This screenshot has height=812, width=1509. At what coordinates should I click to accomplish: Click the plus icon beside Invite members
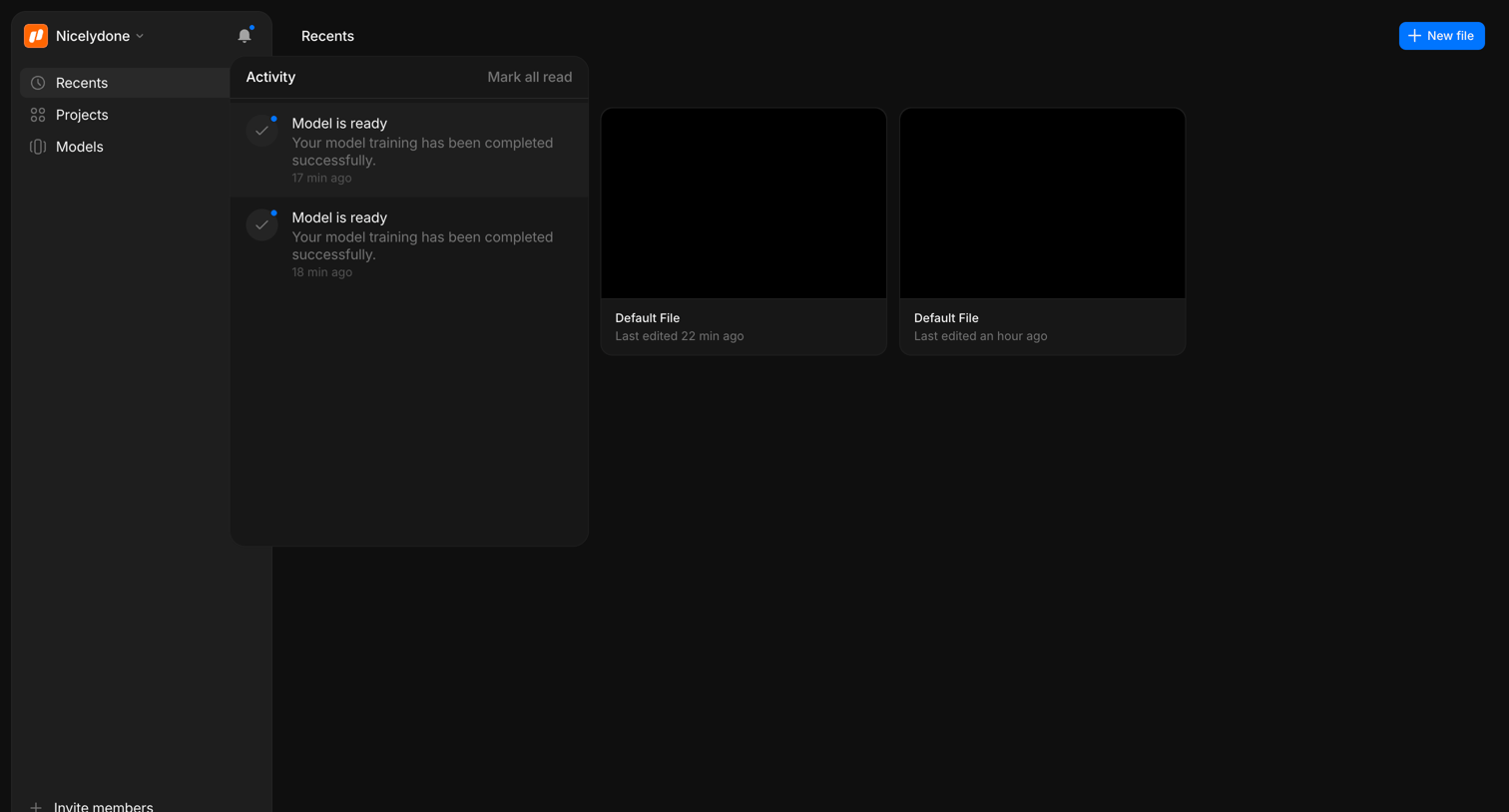point(36,807)
